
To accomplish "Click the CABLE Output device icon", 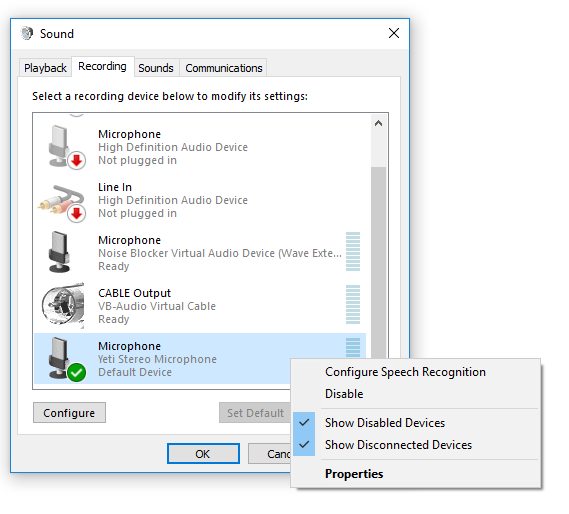I will (x=62, y=306).
